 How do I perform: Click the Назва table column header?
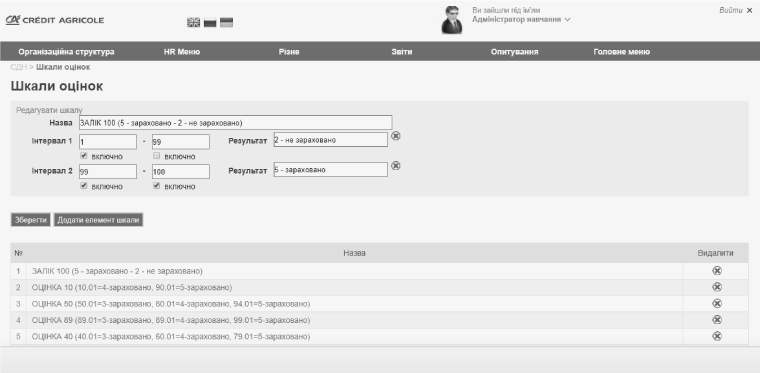354,253
